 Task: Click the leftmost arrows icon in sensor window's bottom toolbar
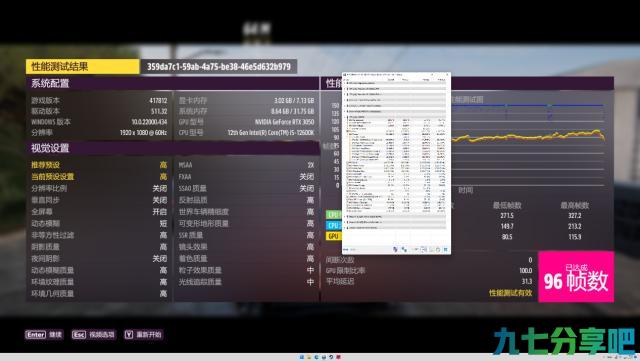coord(395,250)
